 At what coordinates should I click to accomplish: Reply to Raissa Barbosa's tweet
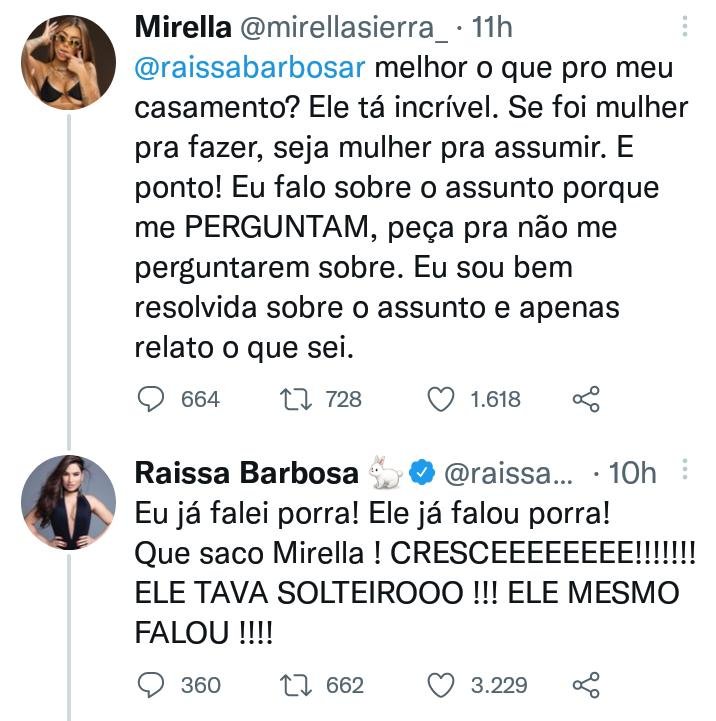click(x=151, y=685)
